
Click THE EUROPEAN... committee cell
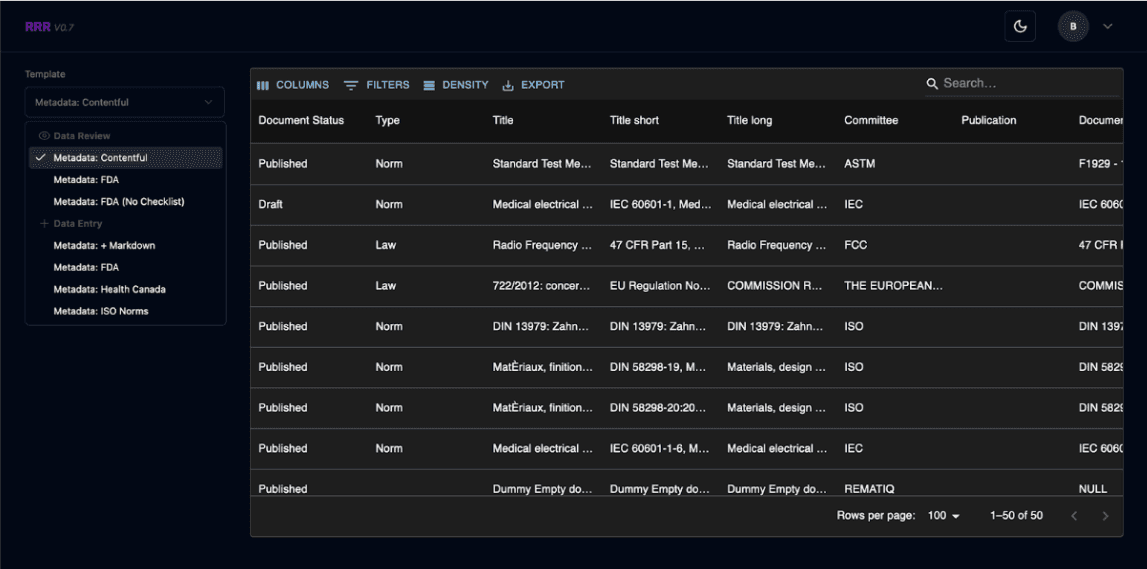895,286
